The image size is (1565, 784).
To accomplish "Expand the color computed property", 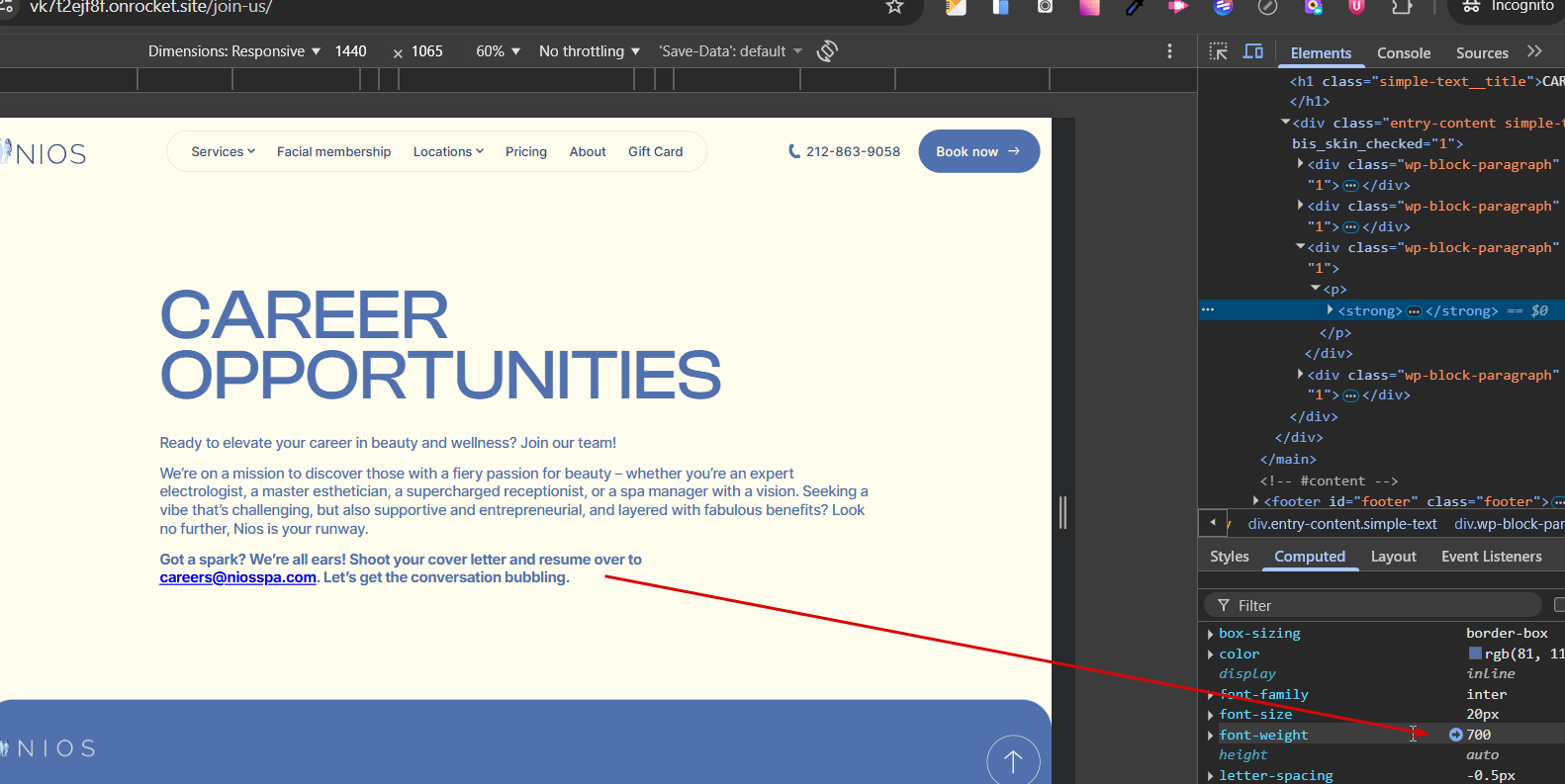I will [1211, 654].
